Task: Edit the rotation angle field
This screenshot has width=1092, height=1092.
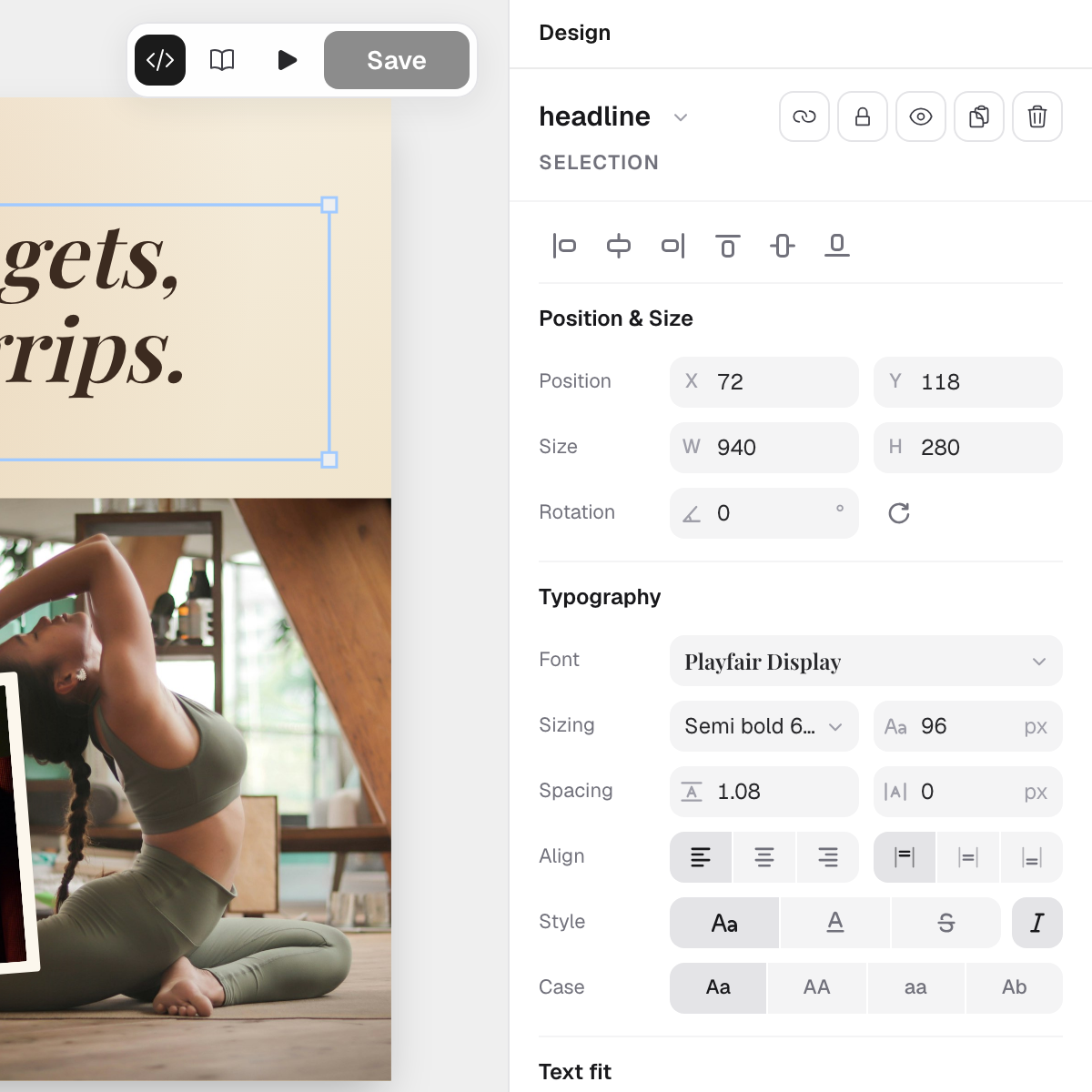Action: coord(764,513)
